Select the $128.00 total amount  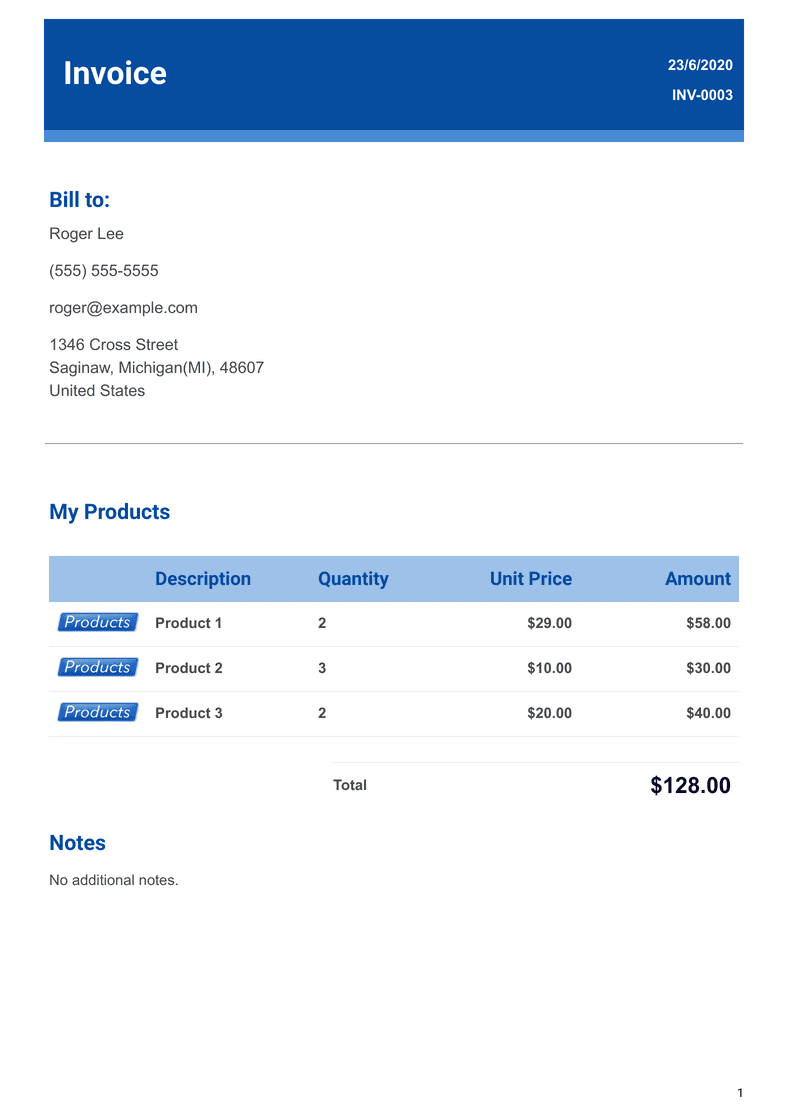click(690, 786)
